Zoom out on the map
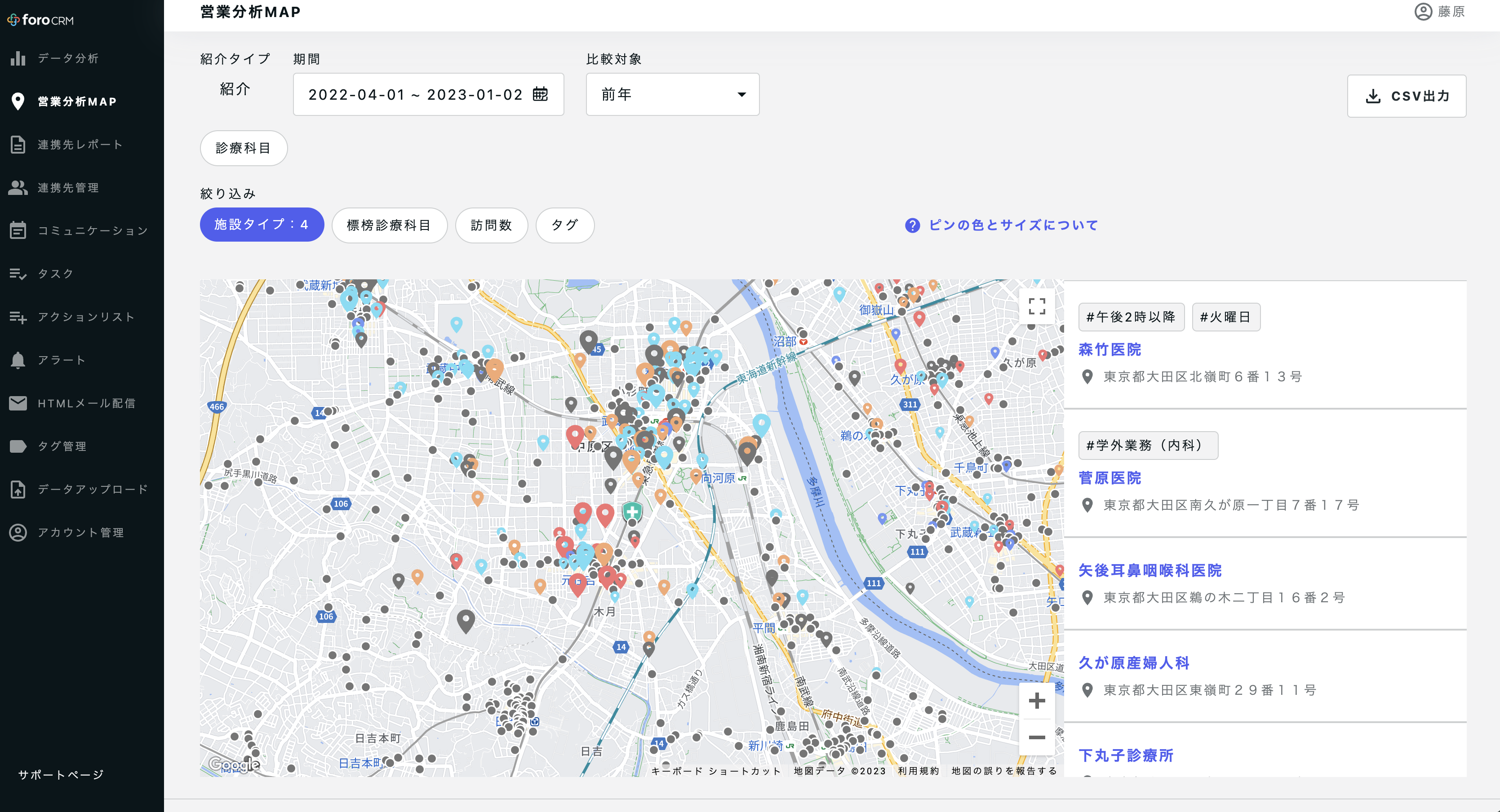The image size is (1500, 812). [1037, 737]
